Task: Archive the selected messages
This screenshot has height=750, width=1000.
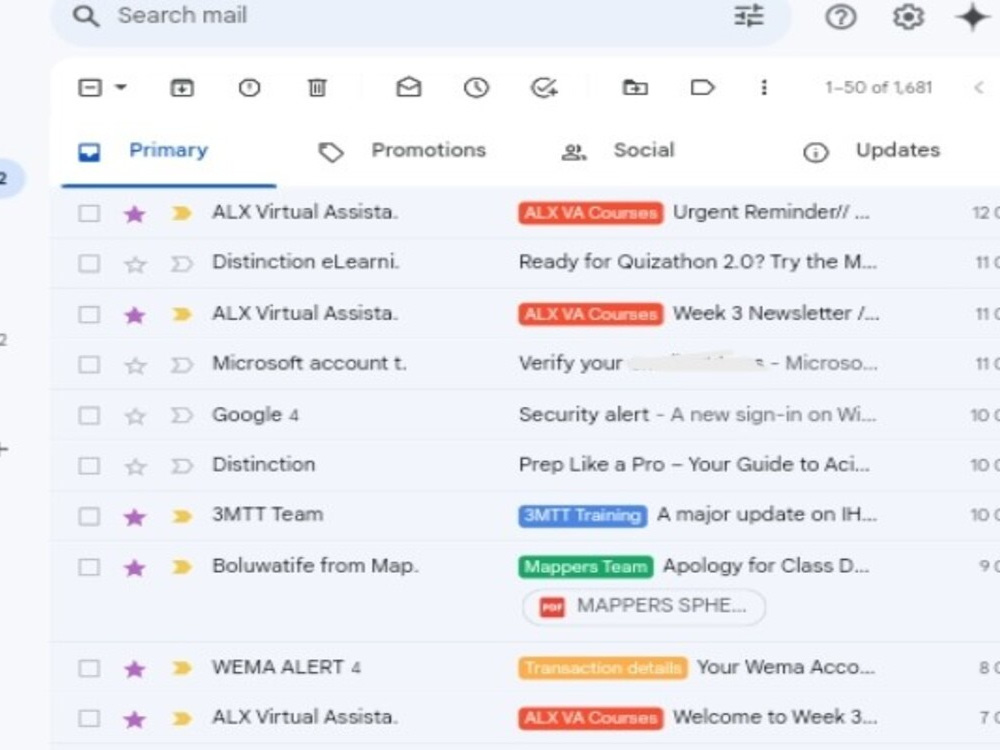Action: click(x=182, y=87)
